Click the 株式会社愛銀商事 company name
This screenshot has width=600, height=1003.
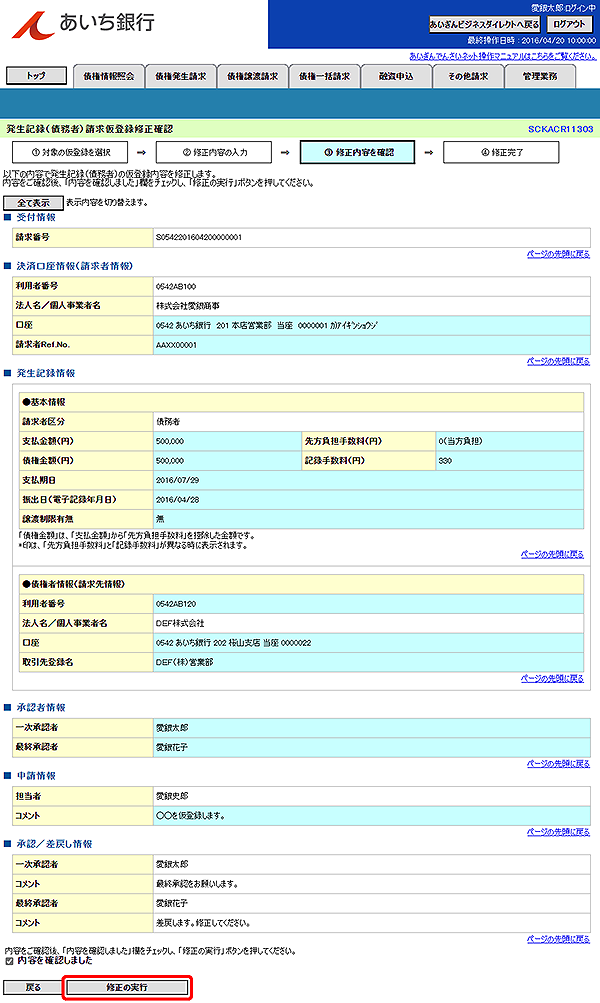(188, 306)
